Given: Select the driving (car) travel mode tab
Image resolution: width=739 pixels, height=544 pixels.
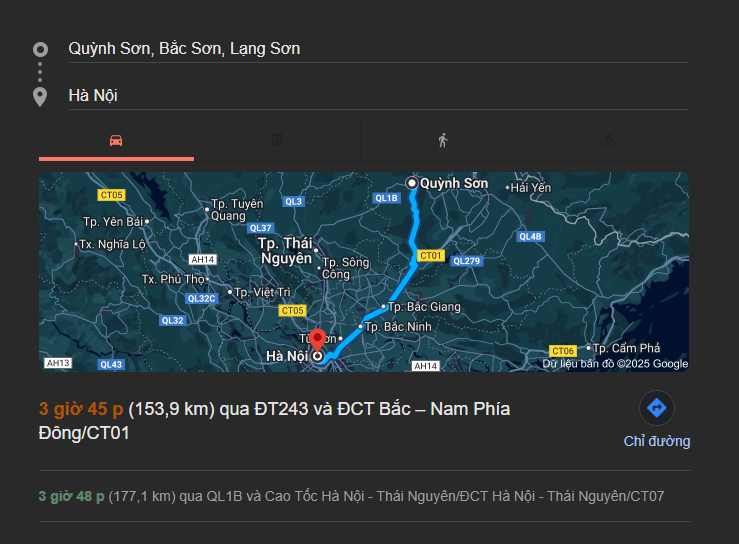Looking at the screenshot, I should click(116, 141).
